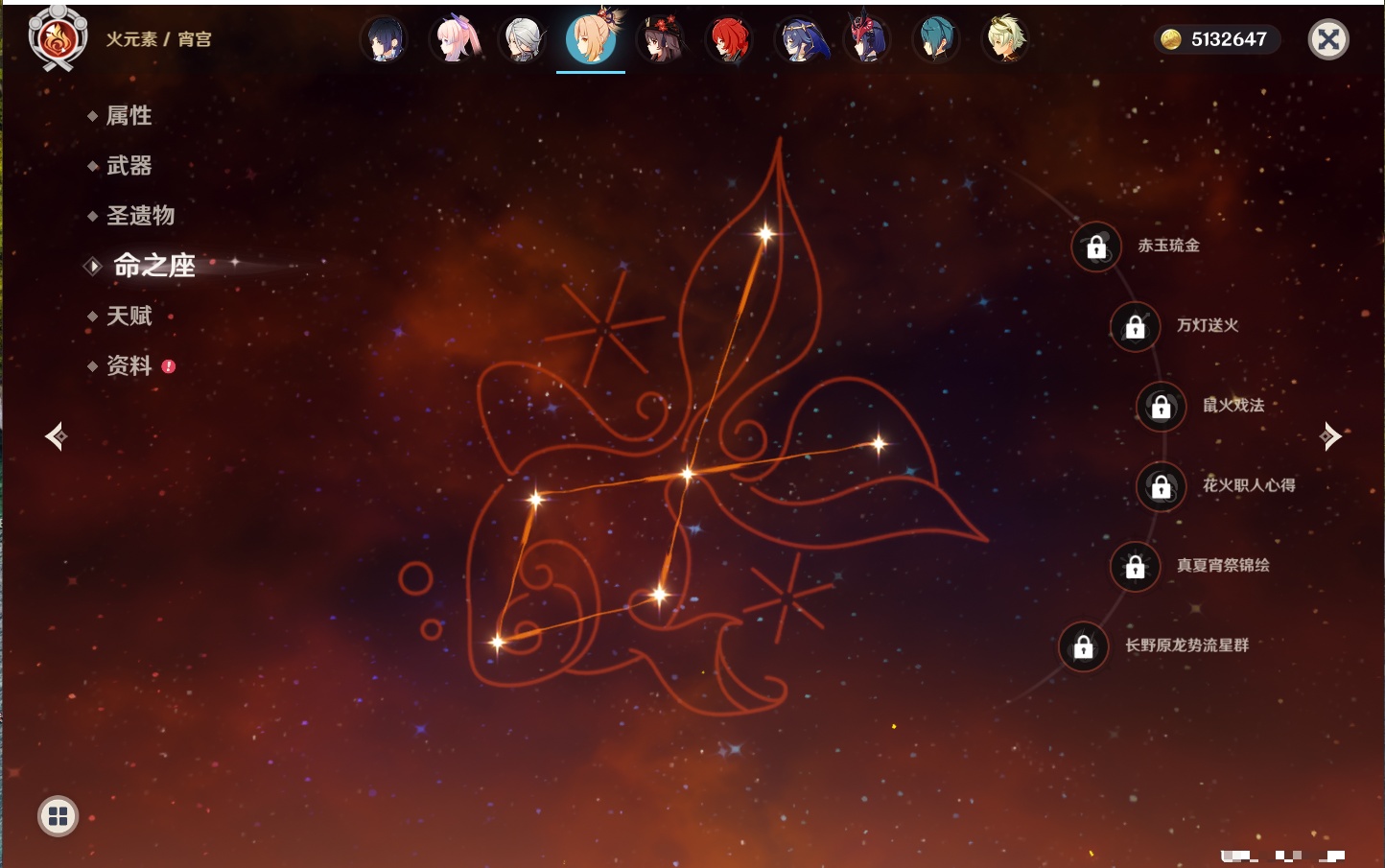Pick the teal-haired character avatar
Image resolution: width=1385 pixels, height=868 pixels.
936,40
